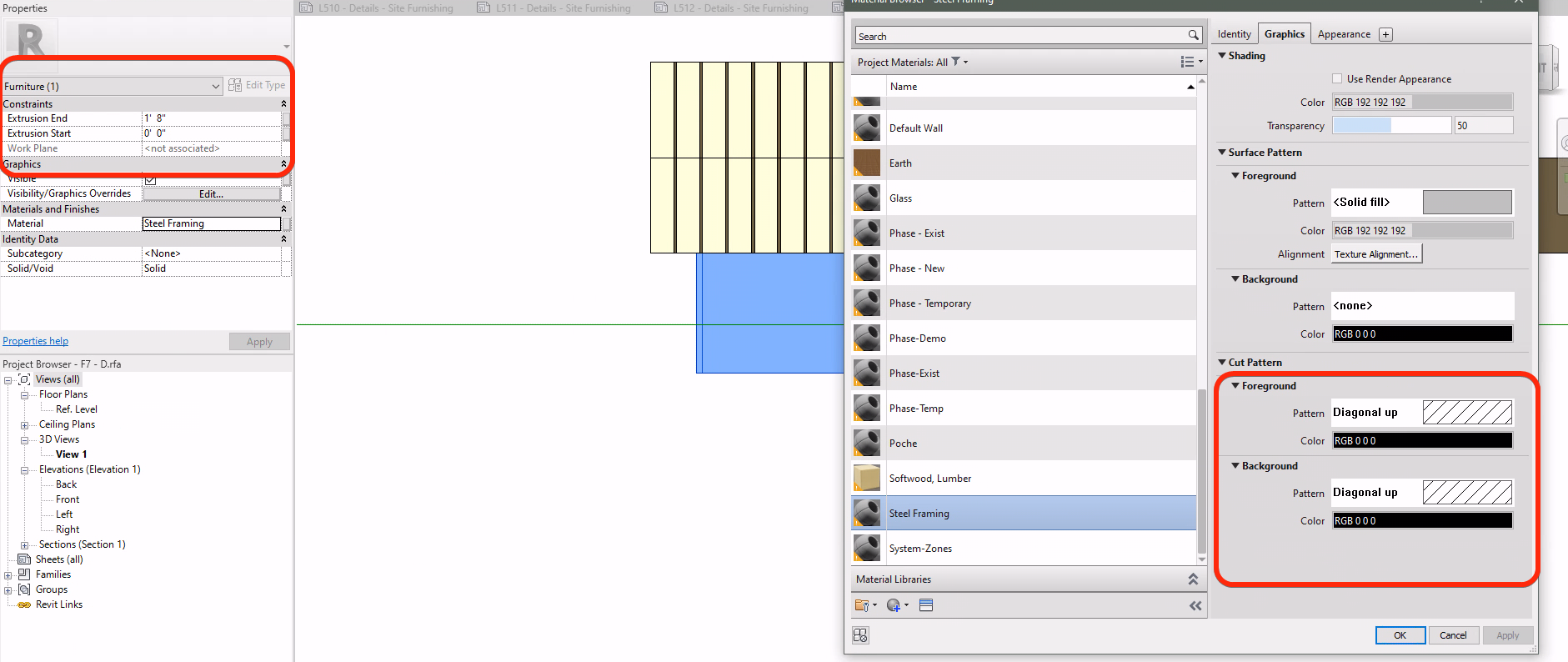Select Glass material in the list

(x=1024, y=198)
